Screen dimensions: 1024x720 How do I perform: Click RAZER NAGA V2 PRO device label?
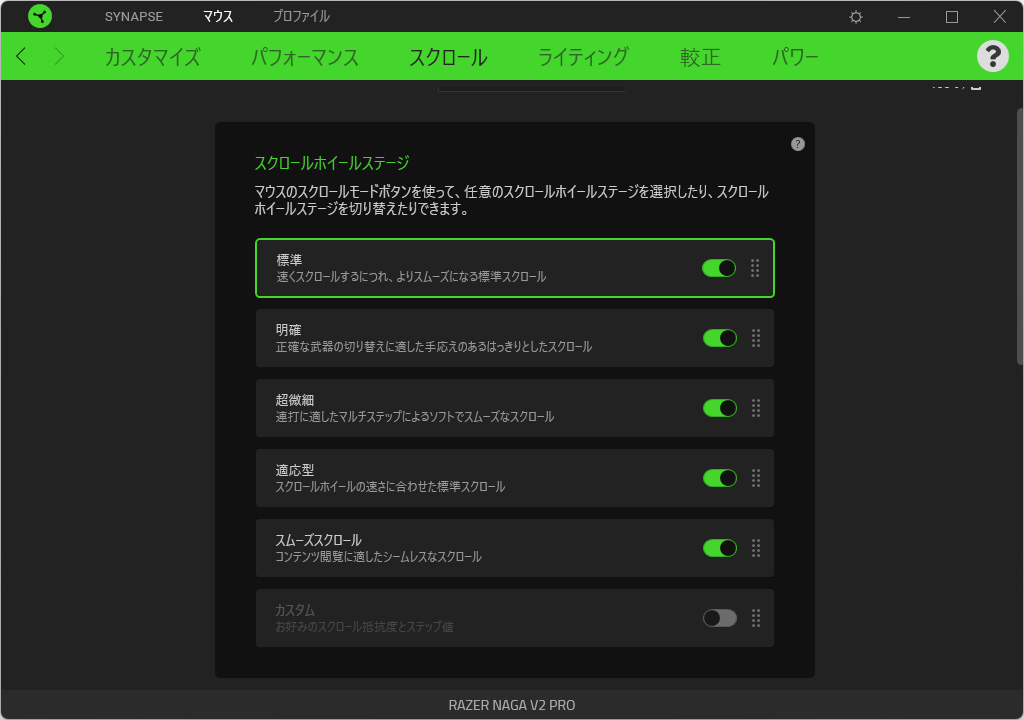pos(511,705)
